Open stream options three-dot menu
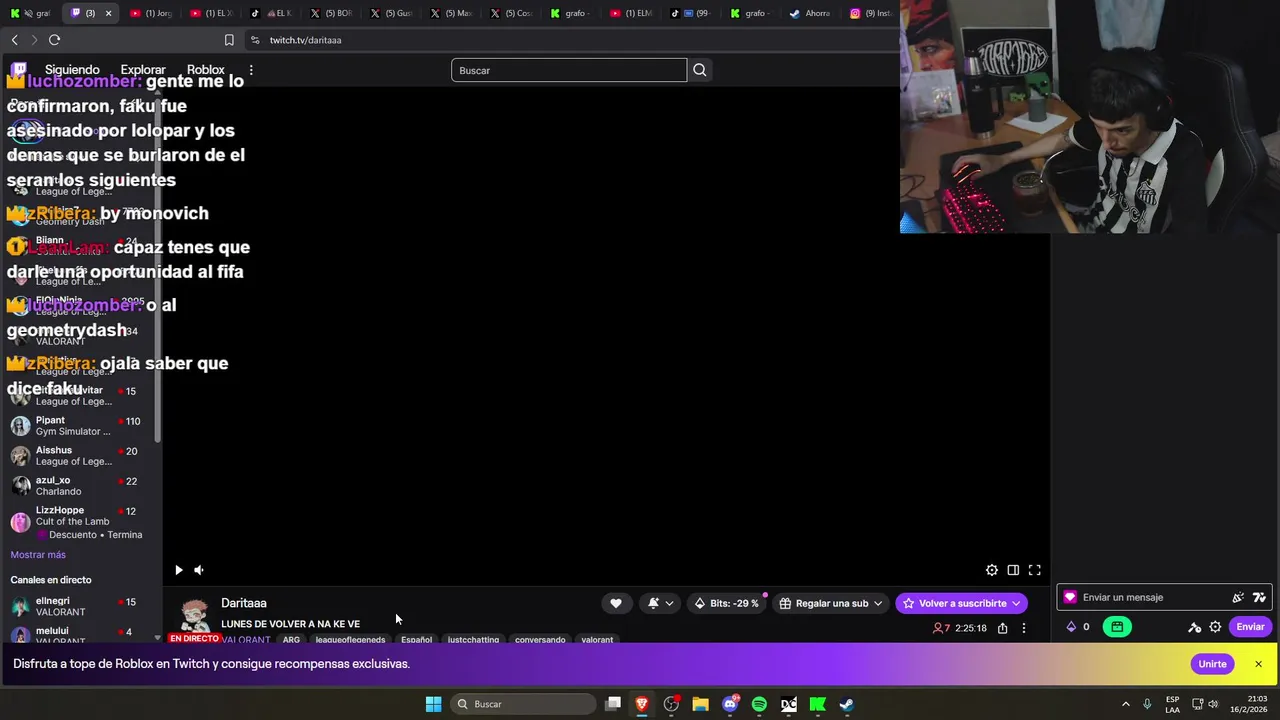1280x720 pixels. pyautogui.click(x=1024, y=628)
